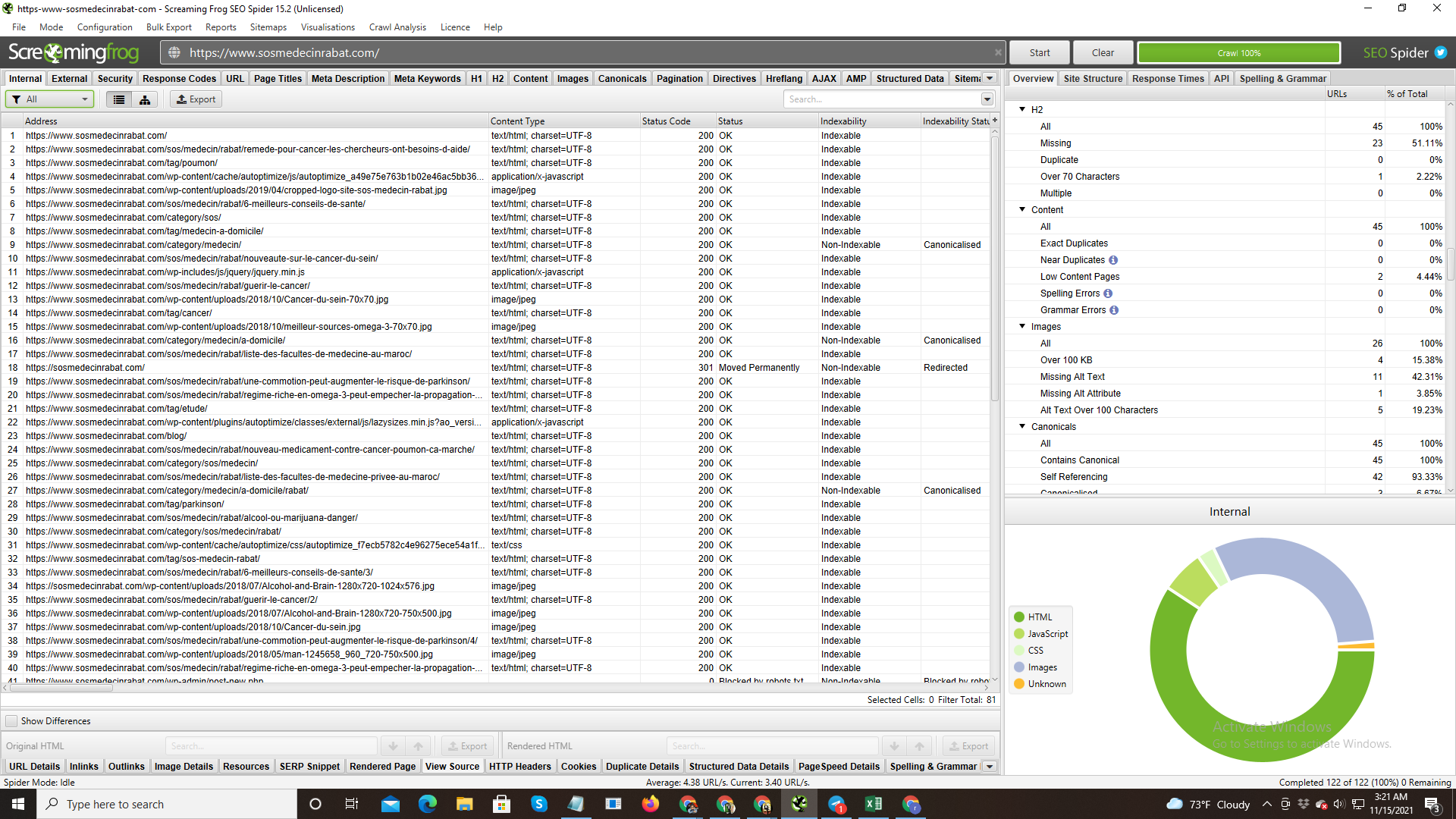Collapse the Content section in Overview
The width and height of the screenshot is (1456, 819).
point(1022,210)
